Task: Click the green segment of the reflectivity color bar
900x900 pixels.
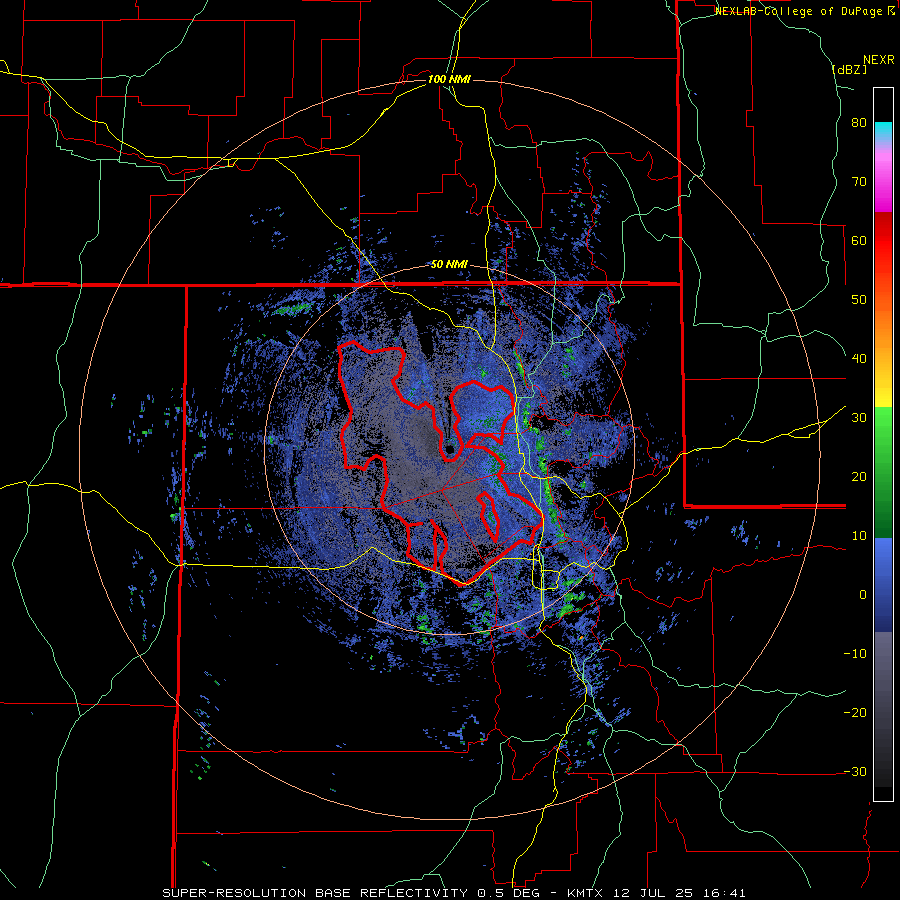Action: pyautogui.click(x=883, y=472)
